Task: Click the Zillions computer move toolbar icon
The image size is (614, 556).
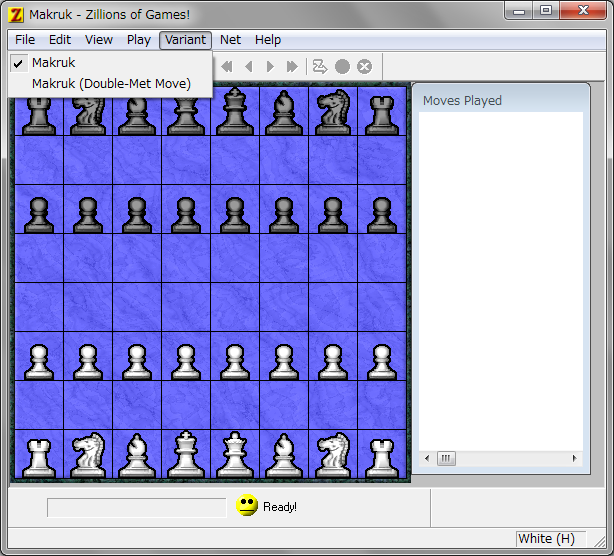Action: 320,67
